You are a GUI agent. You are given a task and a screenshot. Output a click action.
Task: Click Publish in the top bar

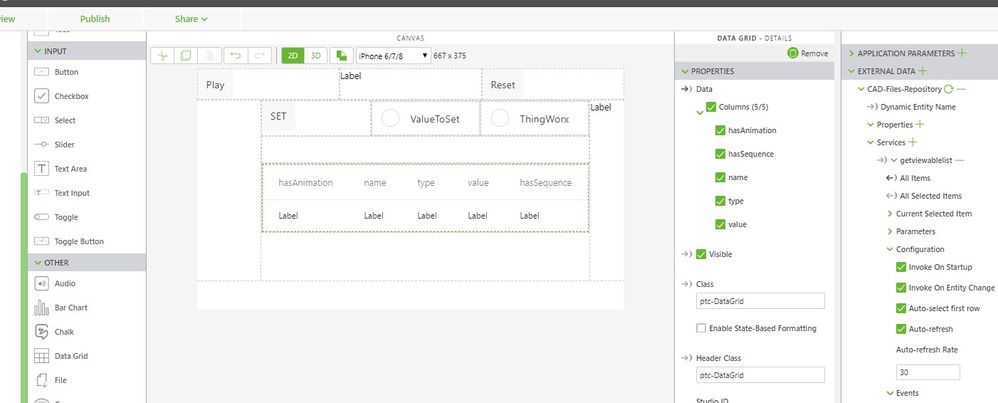95,19
